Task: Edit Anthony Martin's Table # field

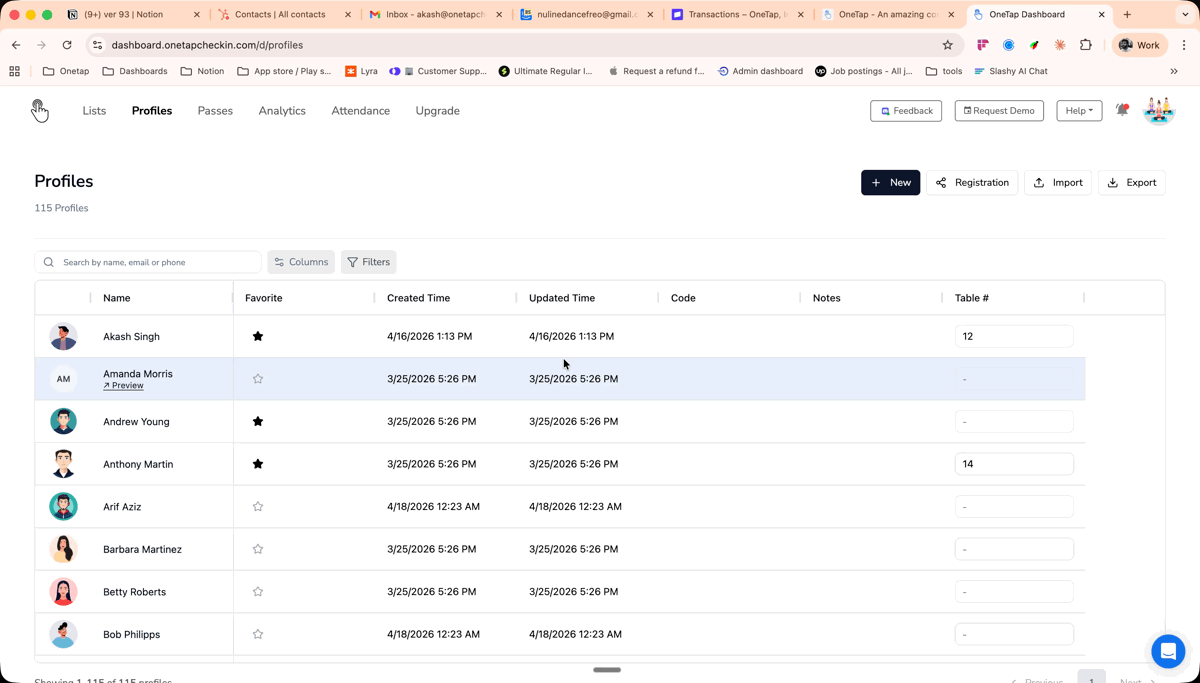Action: coord(1014,464)
